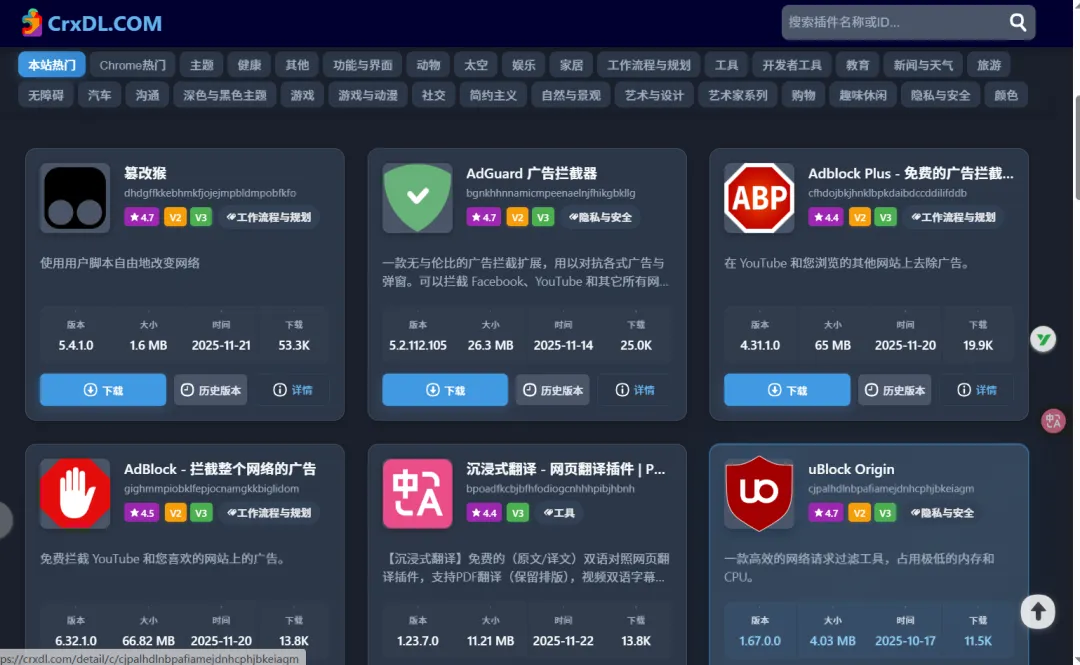Select the 购物 category tab

click(x=802, y=95)
